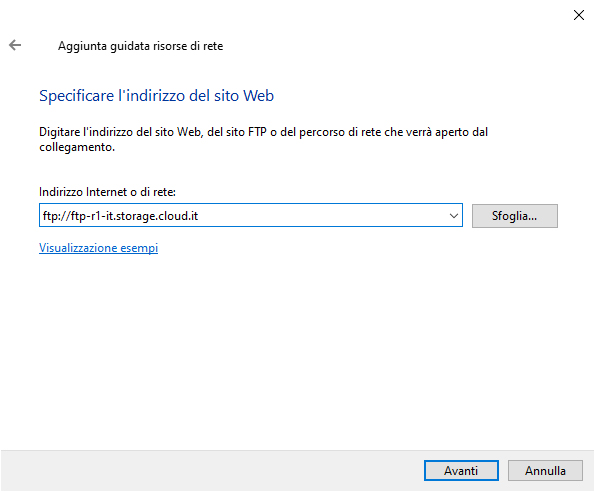Go back using the left arrow icon
Viewport: 595px width, 492px height.
click(x=15, y=45)
